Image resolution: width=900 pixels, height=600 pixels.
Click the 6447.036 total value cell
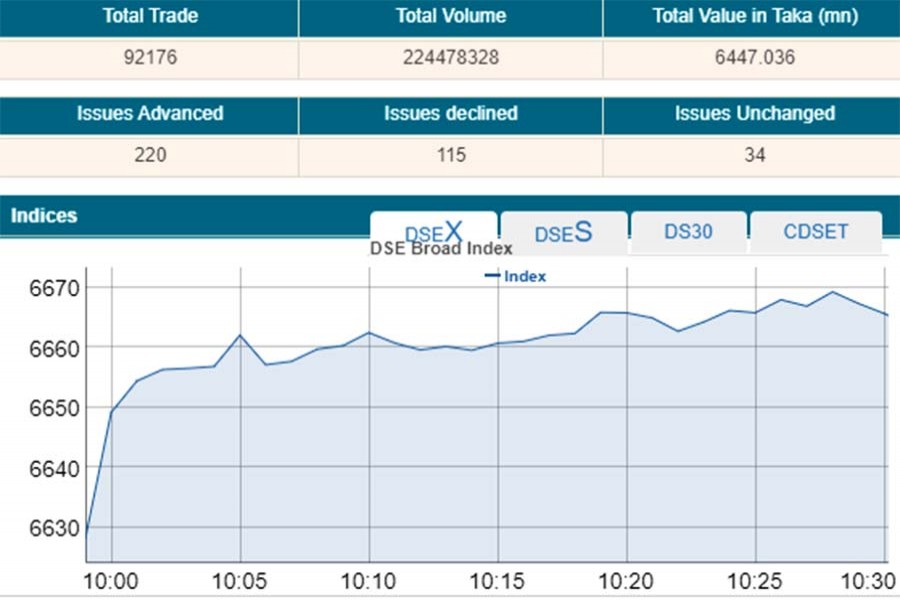pyautogui.click(x=751, y=57)
